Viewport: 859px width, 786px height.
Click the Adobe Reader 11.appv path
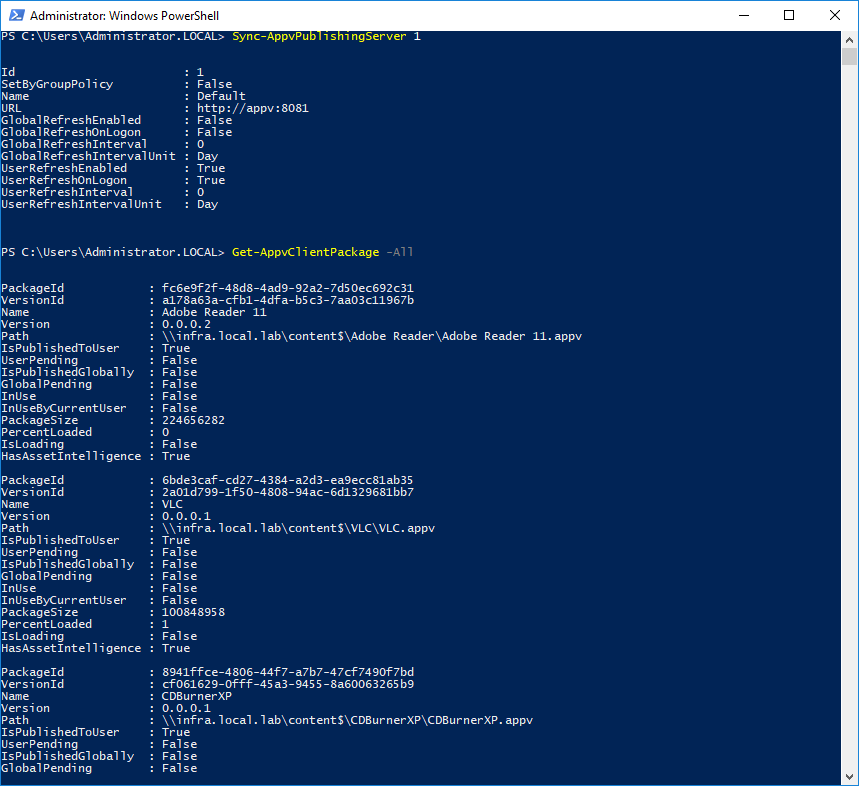371,336
